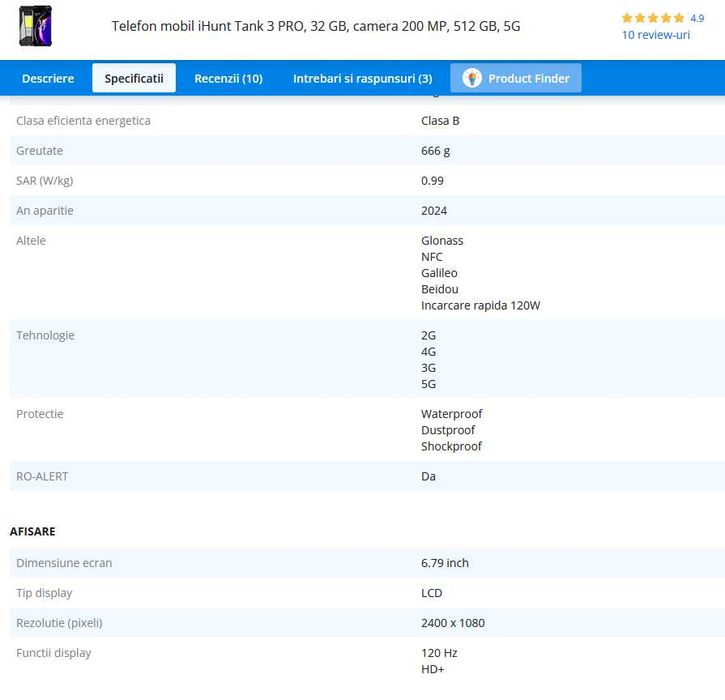Open the Descriere tab
The height and width of the screenshot is (700, 725).
click(48, 78)
